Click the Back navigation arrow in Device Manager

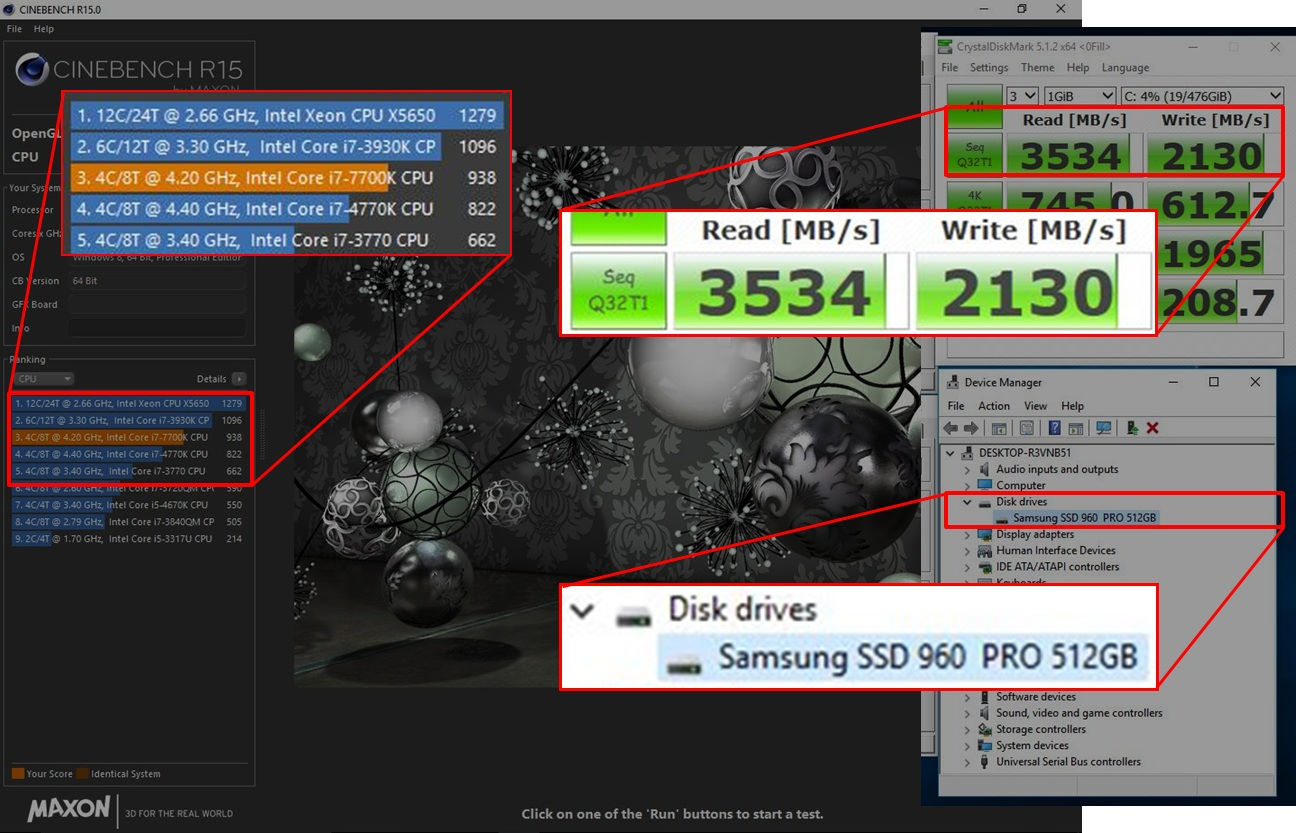coord(950,427)
